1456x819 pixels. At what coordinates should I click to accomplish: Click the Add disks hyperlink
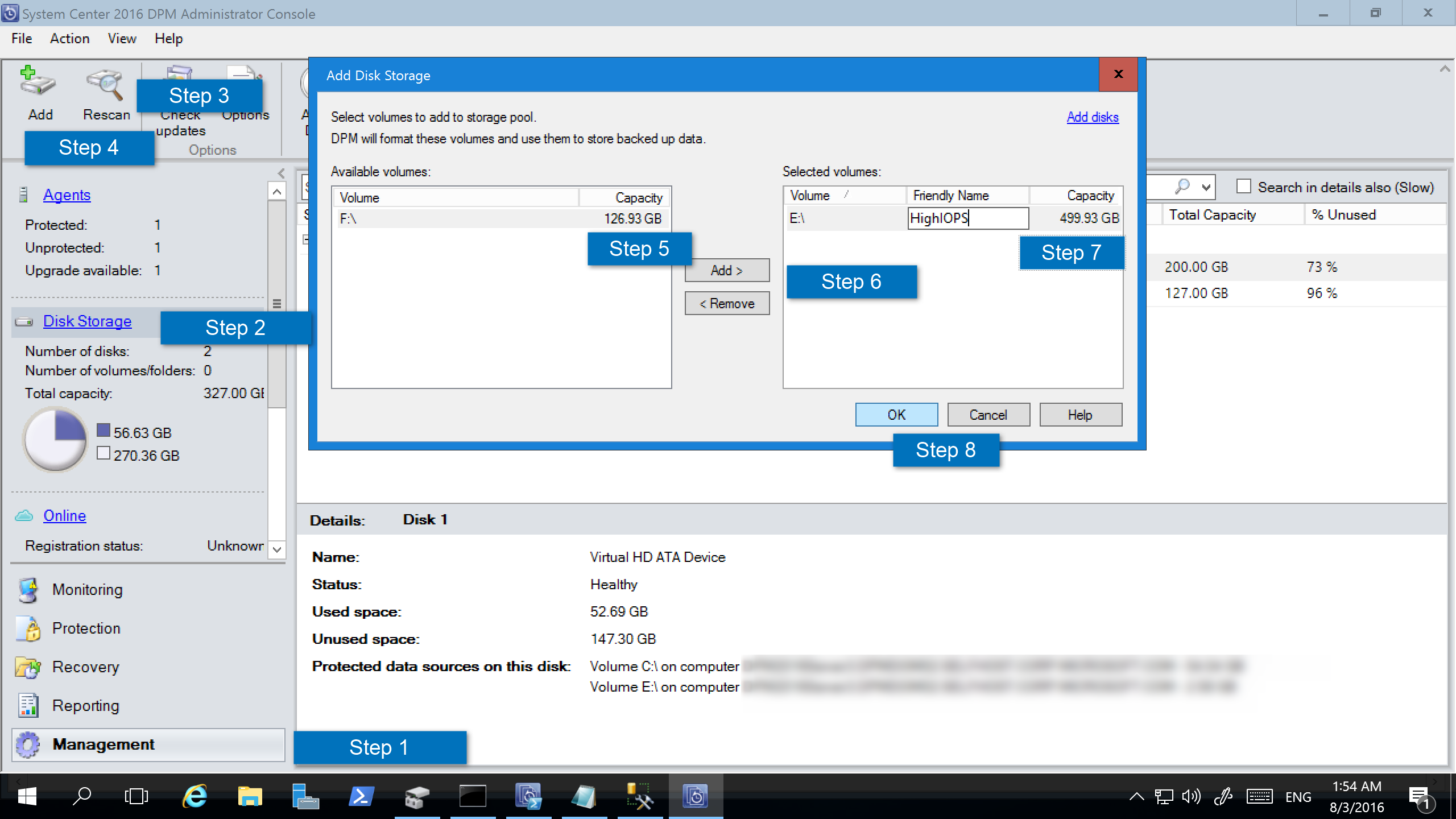click(x=1092, y=117)
